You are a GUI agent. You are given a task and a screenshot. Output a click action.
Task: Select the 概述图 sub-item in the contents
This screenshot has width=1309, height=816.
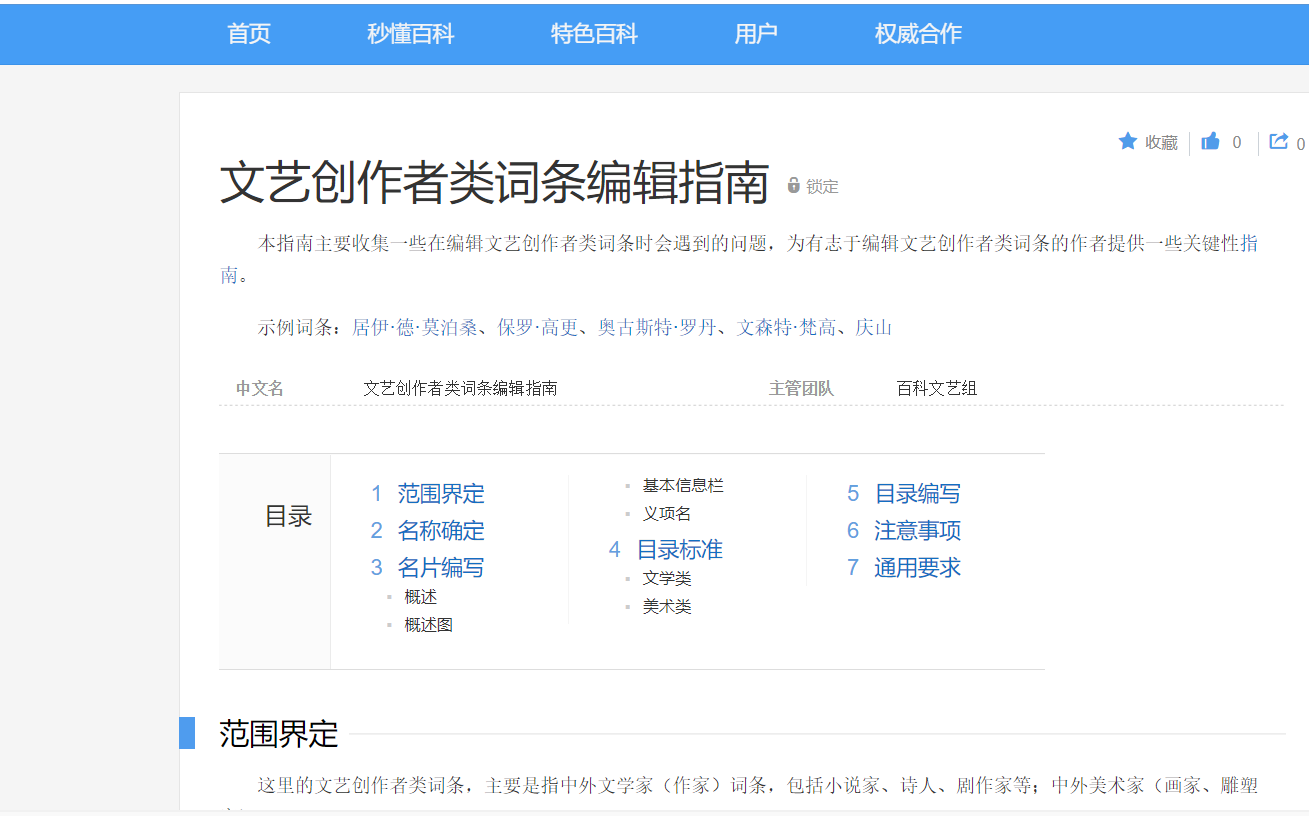pos(428,623)
